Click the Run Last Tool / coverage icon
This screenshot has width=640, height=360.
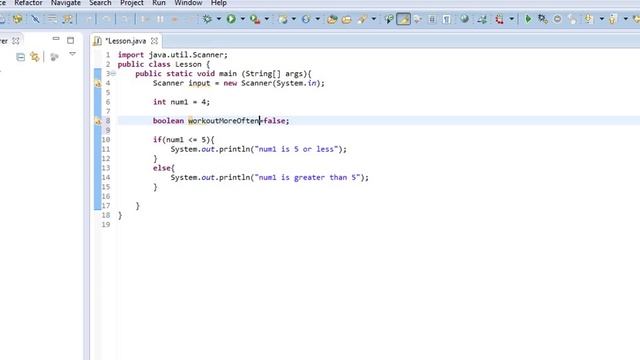255,19
